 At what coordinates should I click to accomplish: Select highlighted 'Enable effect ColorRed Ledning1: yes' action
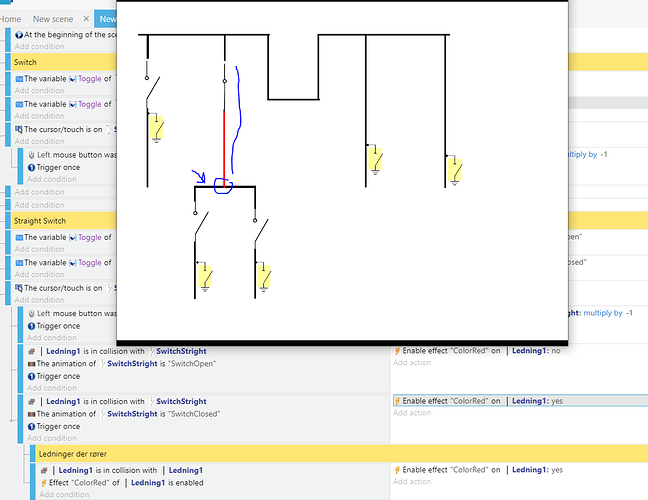coord(520,401)
